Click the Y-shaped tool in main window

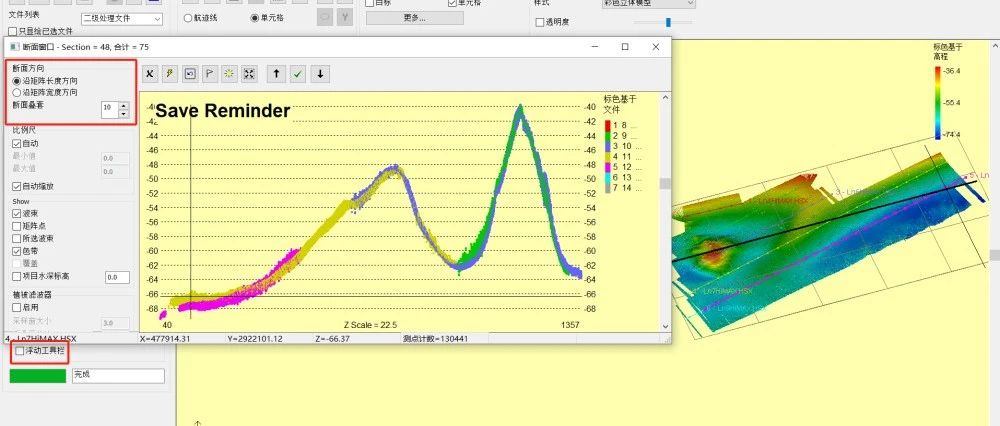344,18
